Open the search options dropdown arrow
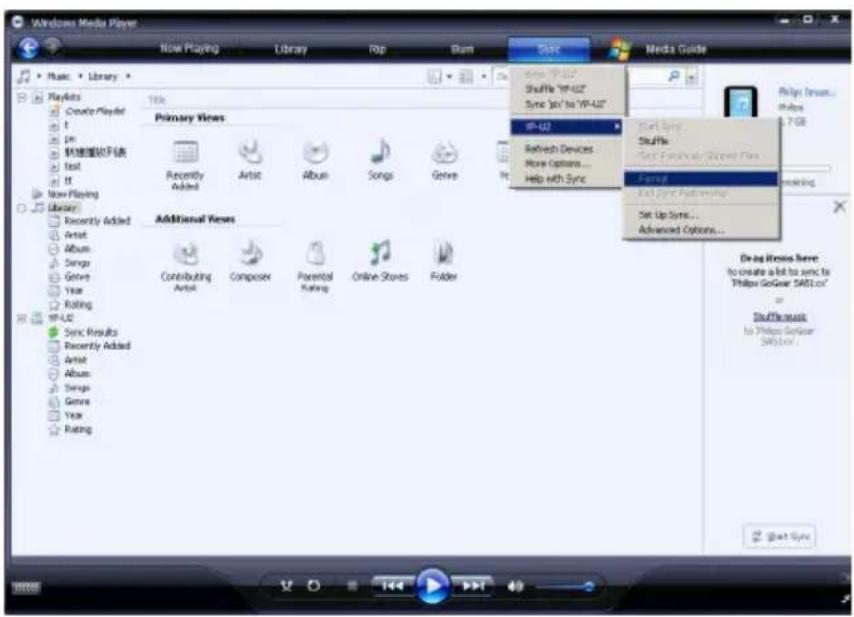Image resolution: width=854 pixels, height=617 pixels. tap(691, 77)
